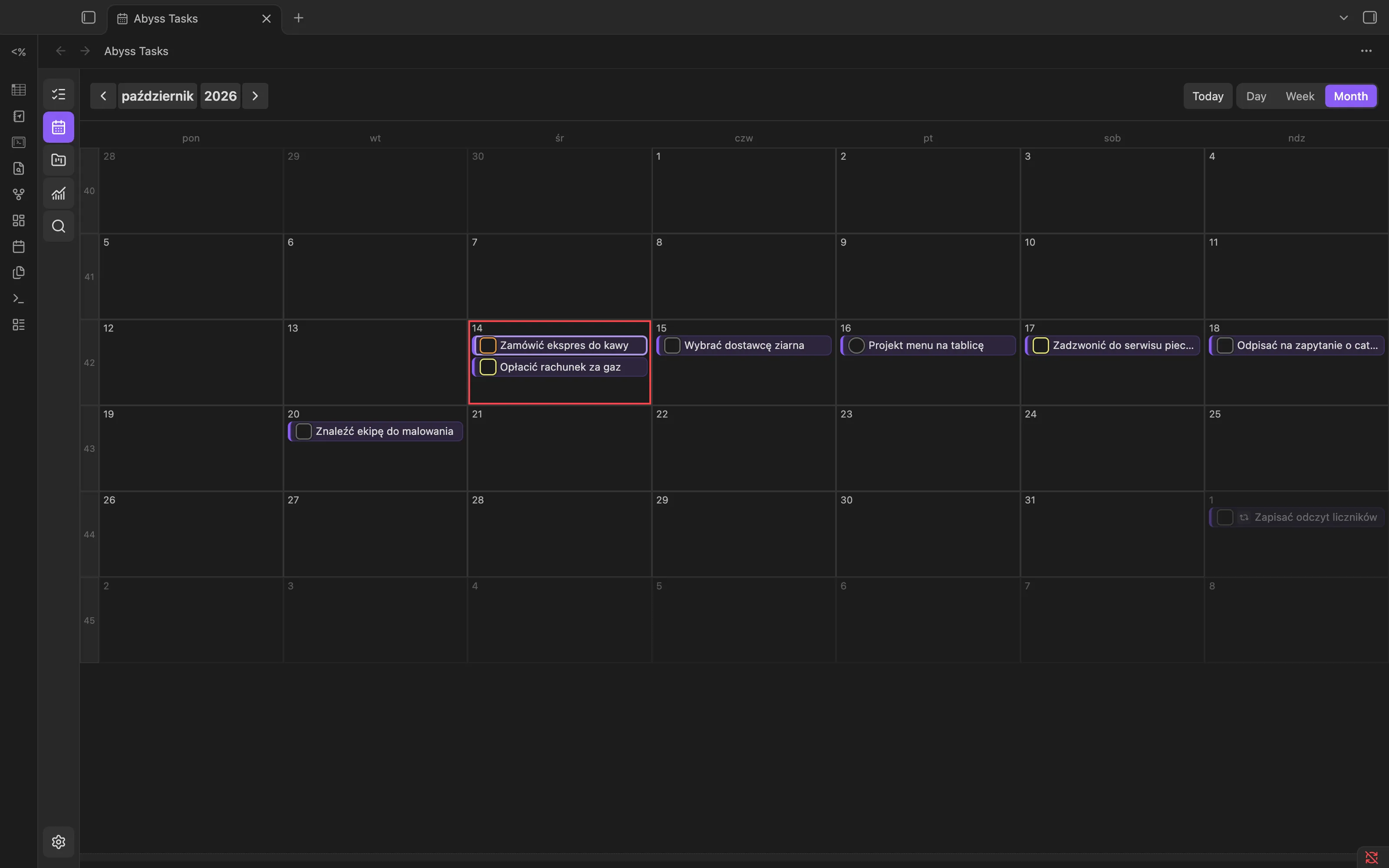Go to the previous month
Screen dimensions: 1389x868
point(103,96)
